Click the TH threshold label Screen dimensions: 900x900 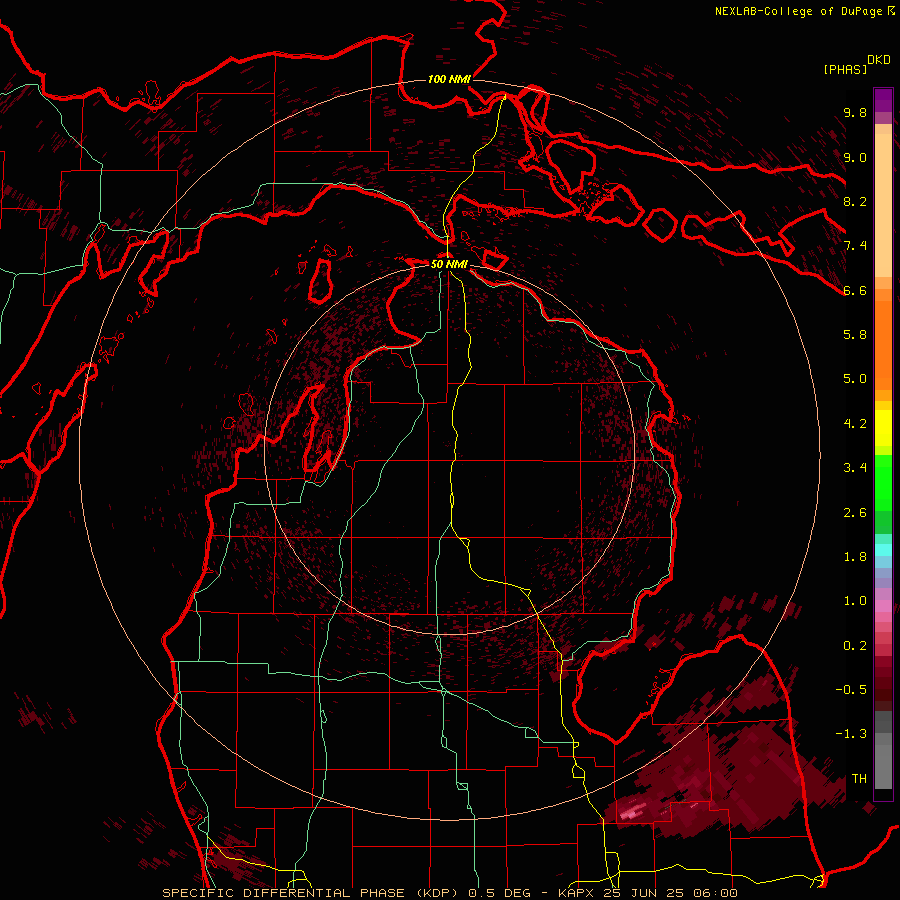859,779
